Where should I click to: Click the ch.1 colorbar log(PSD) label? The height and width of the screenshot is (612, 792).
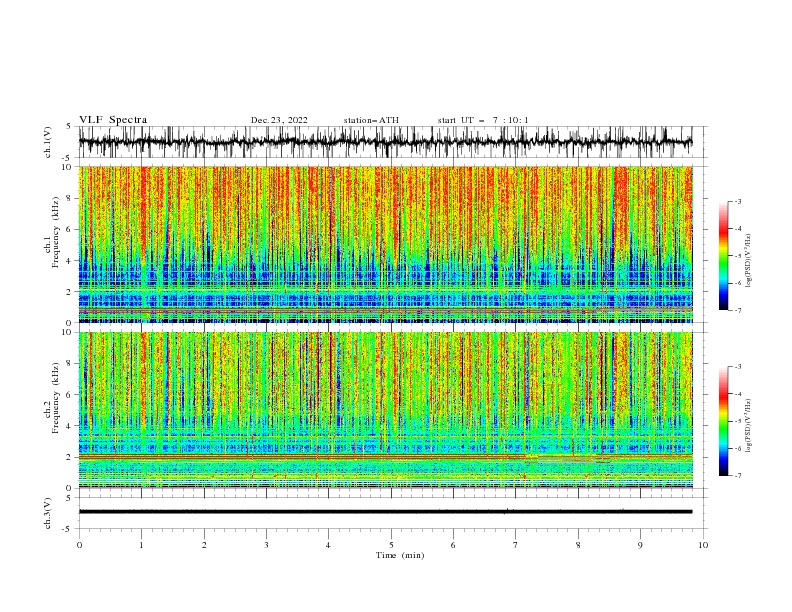click(749, 260)
